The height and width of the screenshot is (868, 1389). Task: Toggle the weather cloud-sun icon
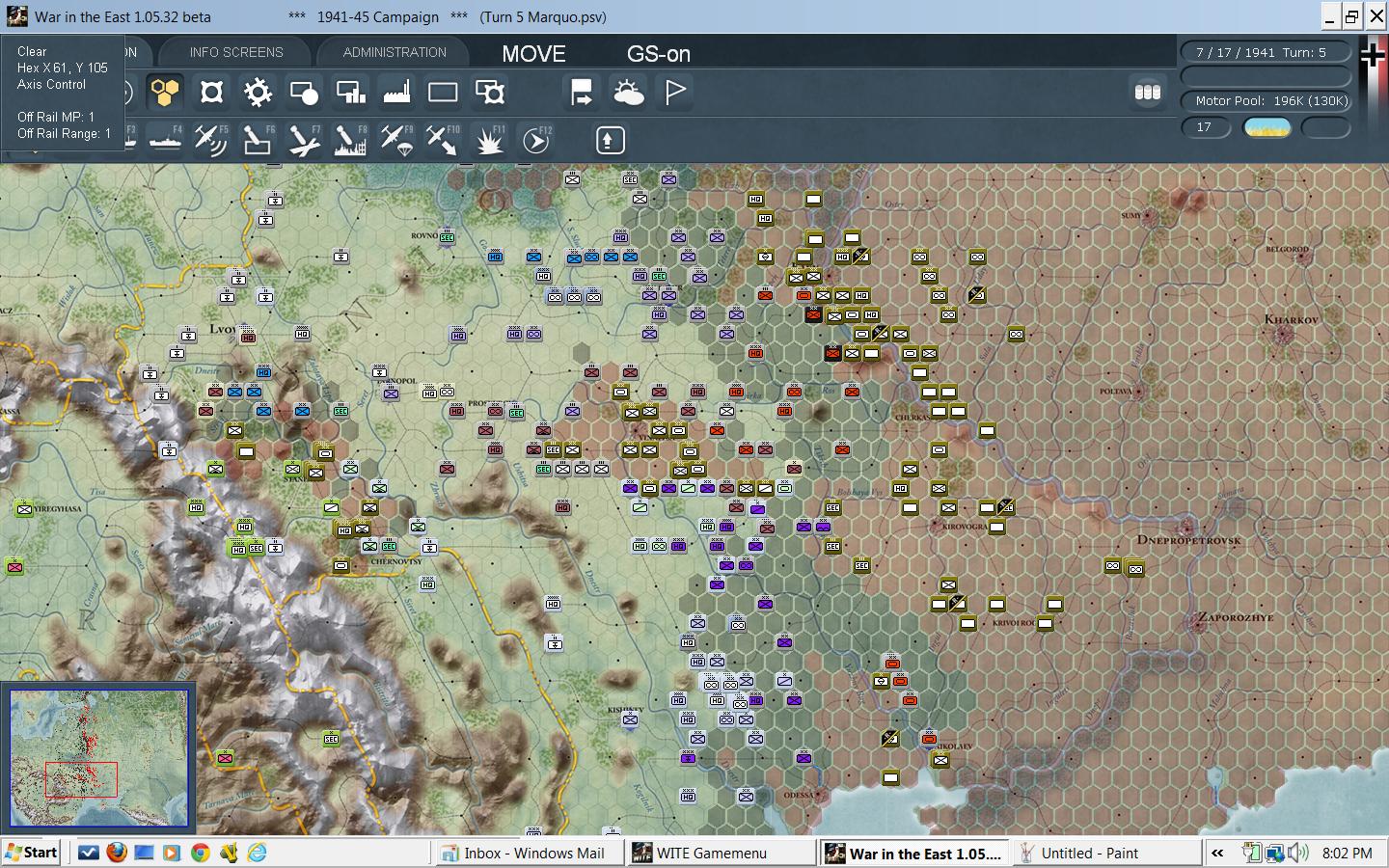click(628, 93)
